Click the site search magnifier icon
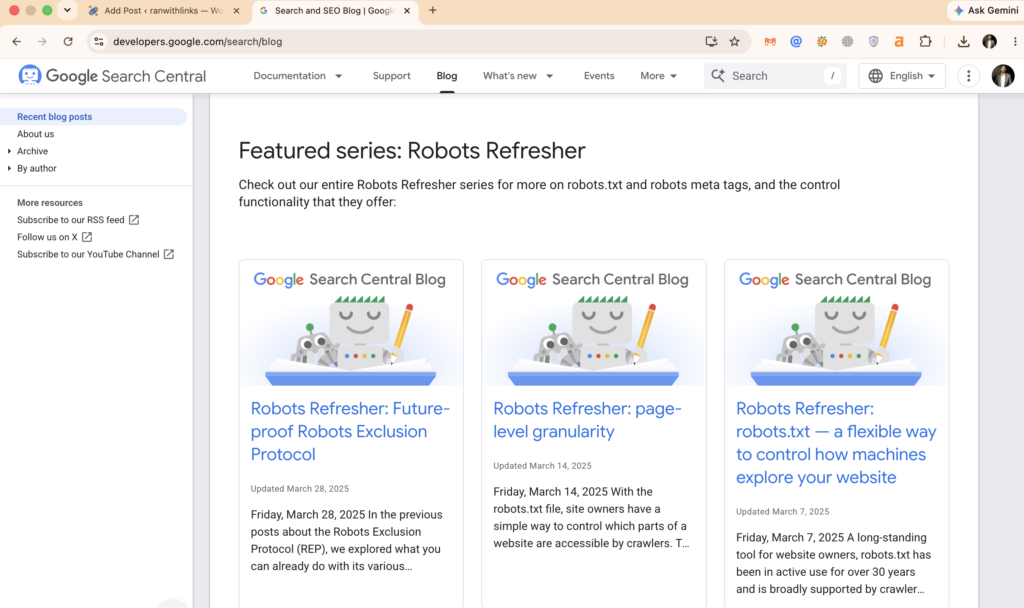Viewport: 1024px width, 608px height. click(x=718, y=76)
